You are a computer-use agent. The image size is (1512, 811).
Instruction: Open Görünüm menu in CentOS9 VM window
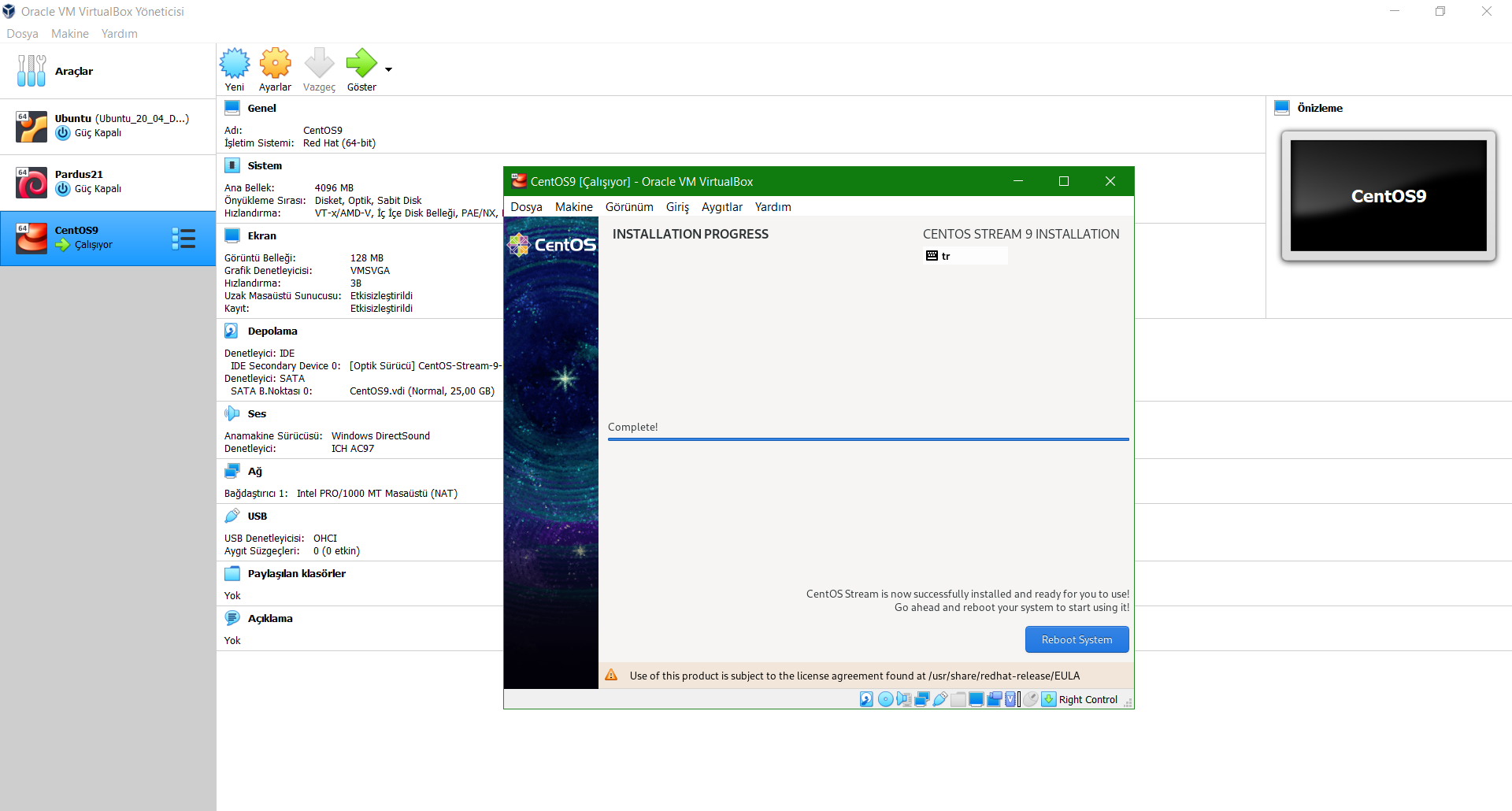coord(629,206)
